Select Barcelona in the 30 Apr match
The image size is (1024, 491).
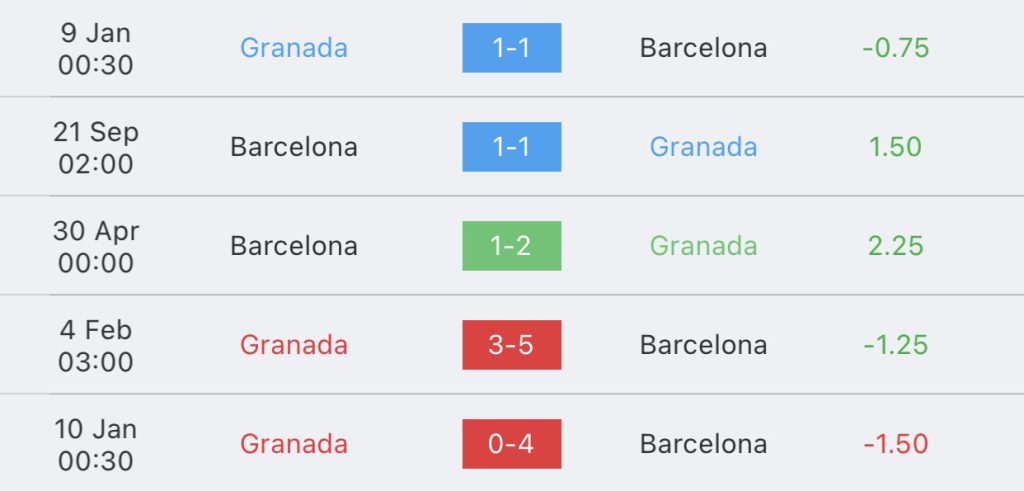click(x=294, y=246)
